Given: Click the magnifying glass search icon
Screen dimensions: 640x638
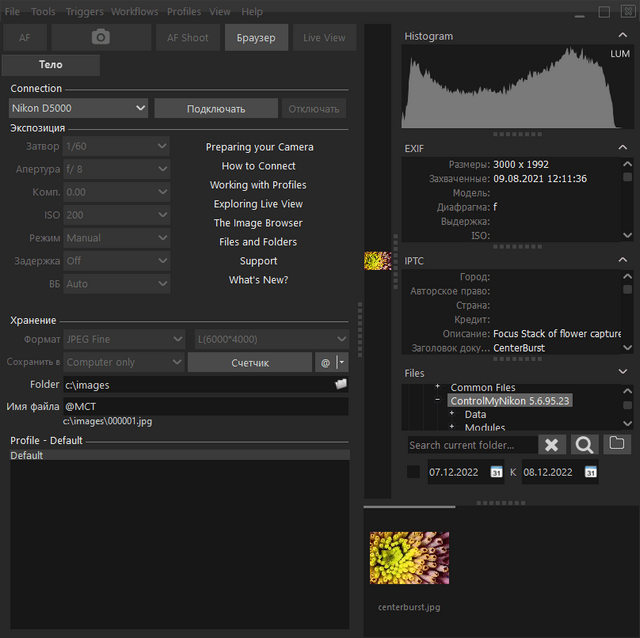Looking at the screenshot, I should tap(584, 445).
